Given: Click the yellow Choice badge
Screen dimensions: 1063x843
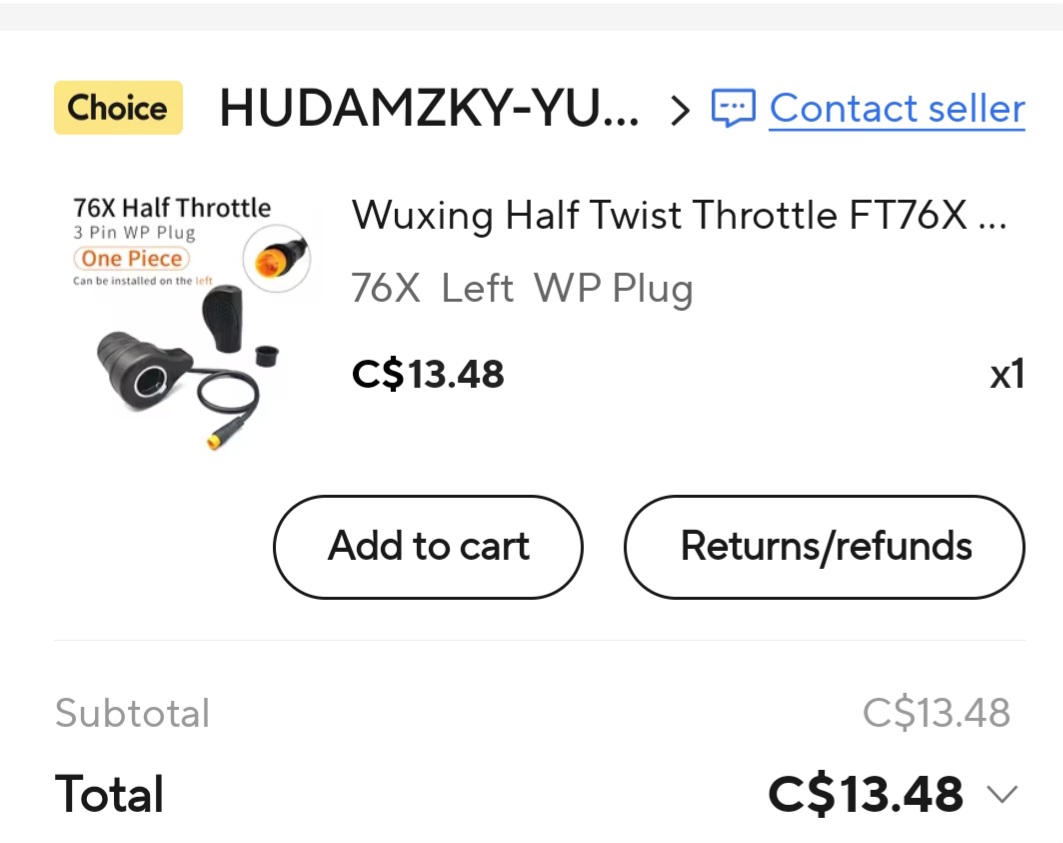Looking at the screenshot, I should click(118, 108).
